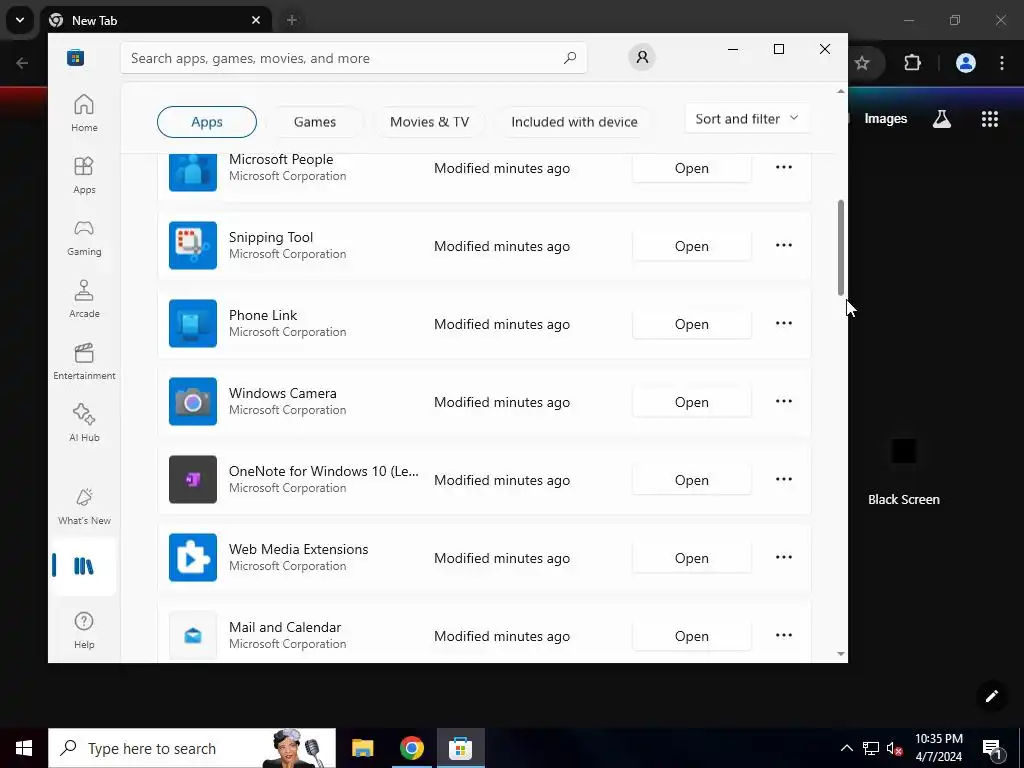
Task: Open the Chrome three-dot menu
Action: pos(1002,63)
